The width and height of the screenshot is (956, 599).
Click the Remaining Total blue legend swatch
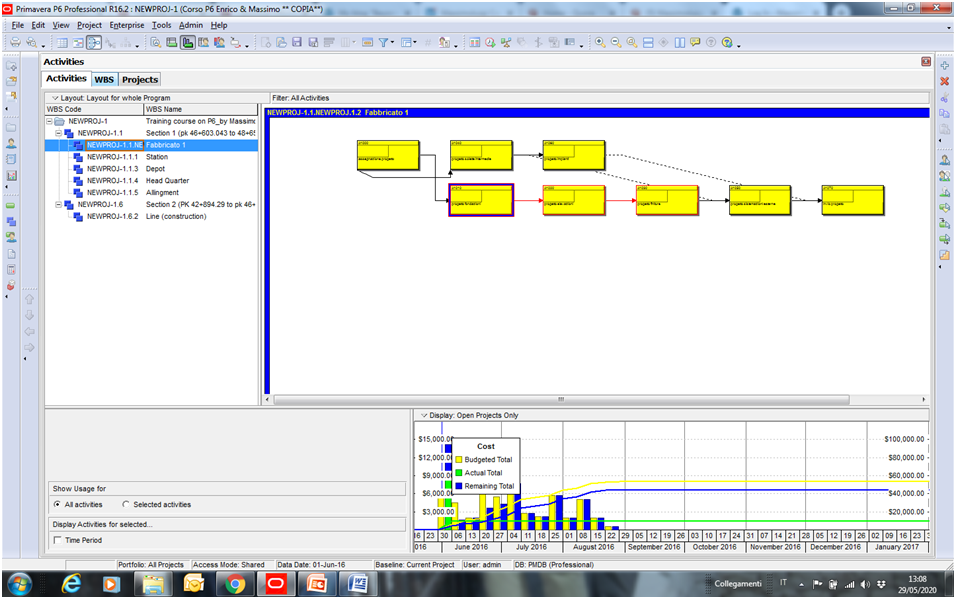point(459,486)
